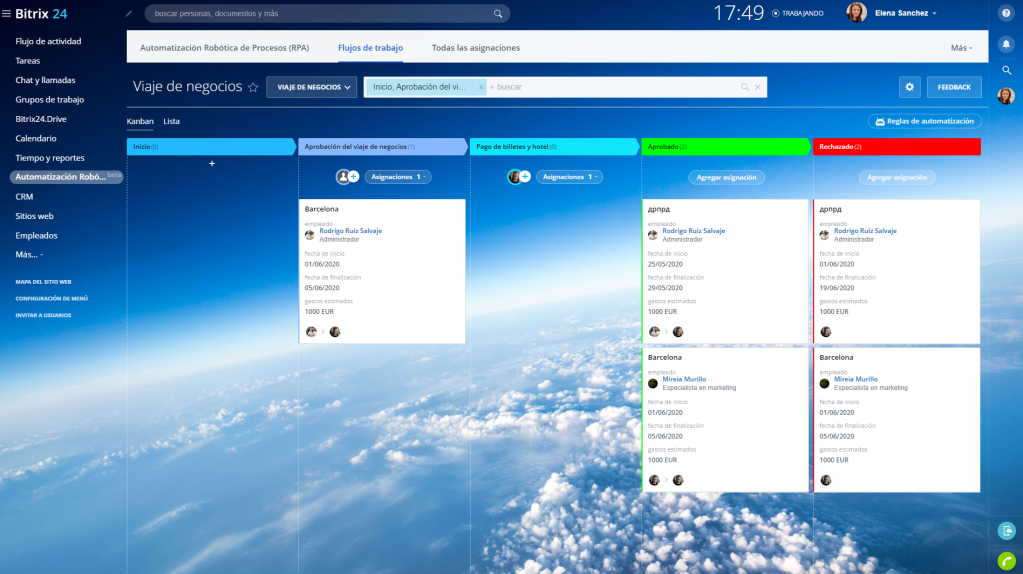Viewport: 1023px width, 574px height.
Task: Star Viaje de negocios as favorite
Action: tap(253, 88)
